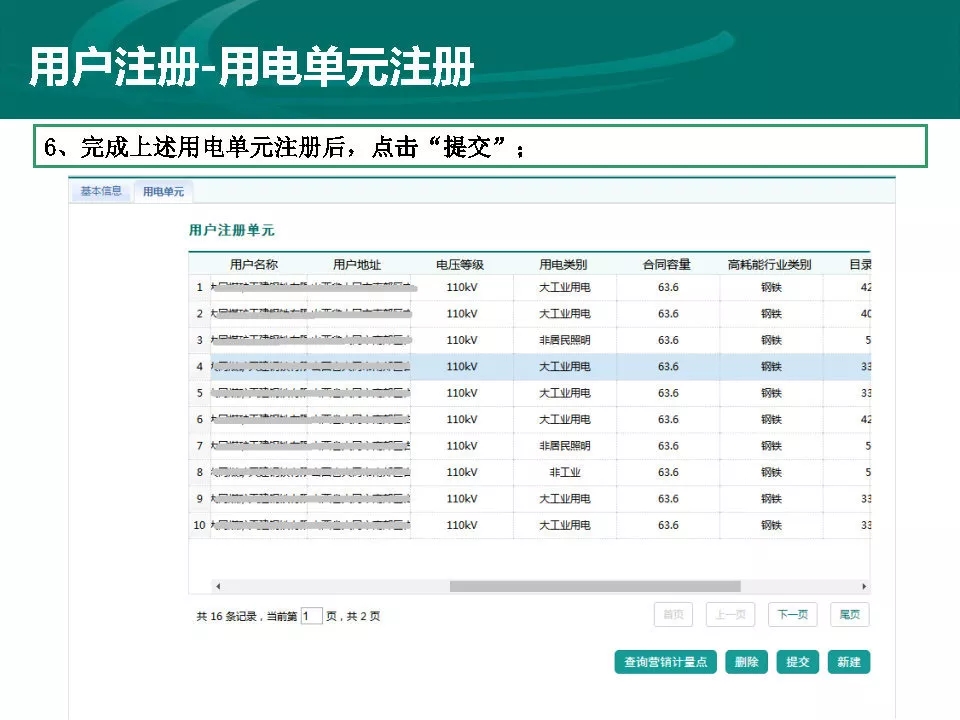Click the scrollbar right arrow
960x720 pixels.
point(864,587)
